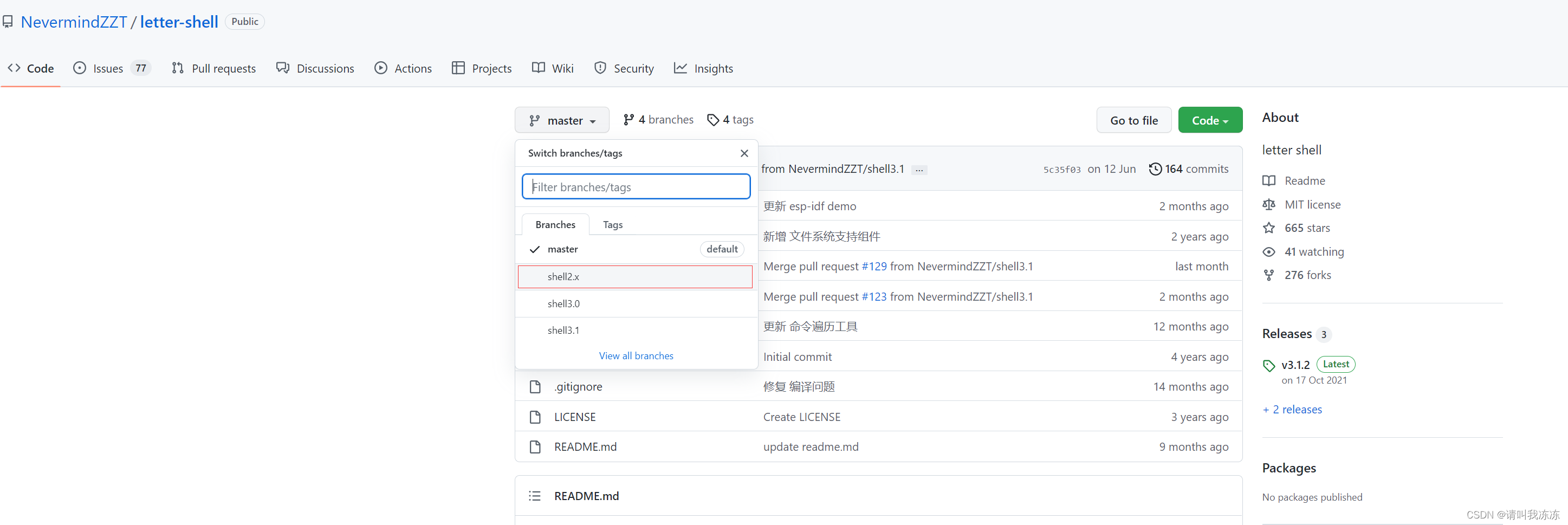Click the repository icon beside NevermindZZT
This screenshot has width=1568, height=525.
(x=8, y=22)
